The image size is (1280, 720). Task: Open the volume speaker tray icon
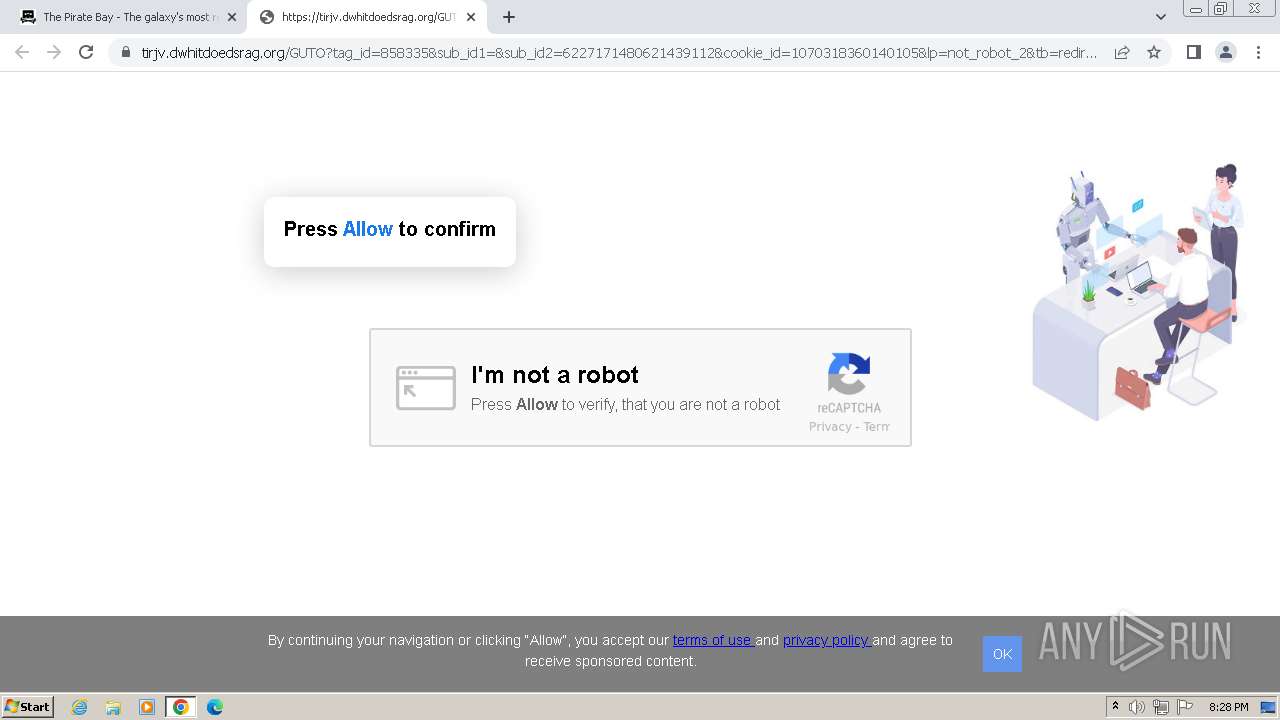click(1137, 707)
